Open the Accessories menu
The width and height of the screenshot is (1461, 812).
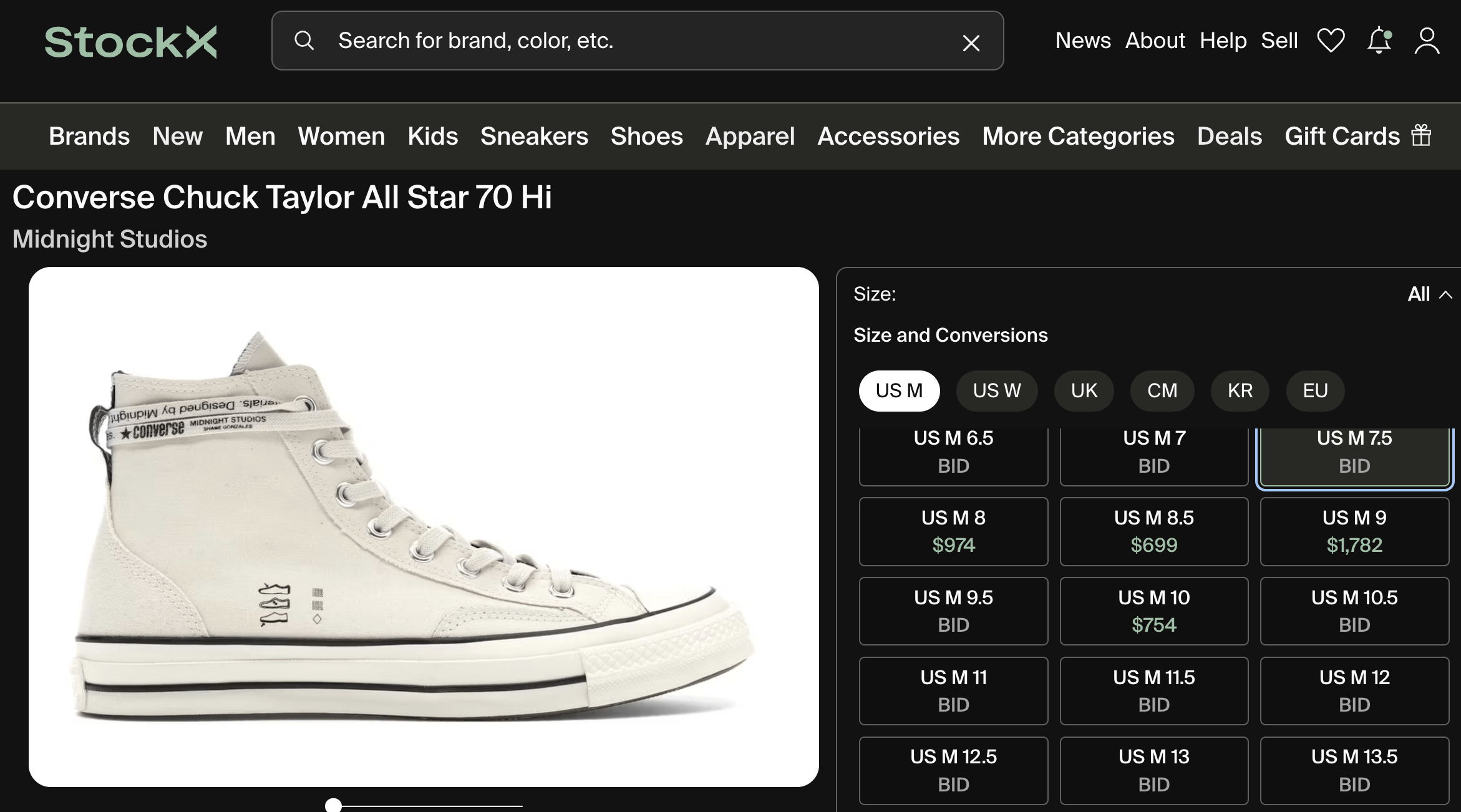coord(888,136)
